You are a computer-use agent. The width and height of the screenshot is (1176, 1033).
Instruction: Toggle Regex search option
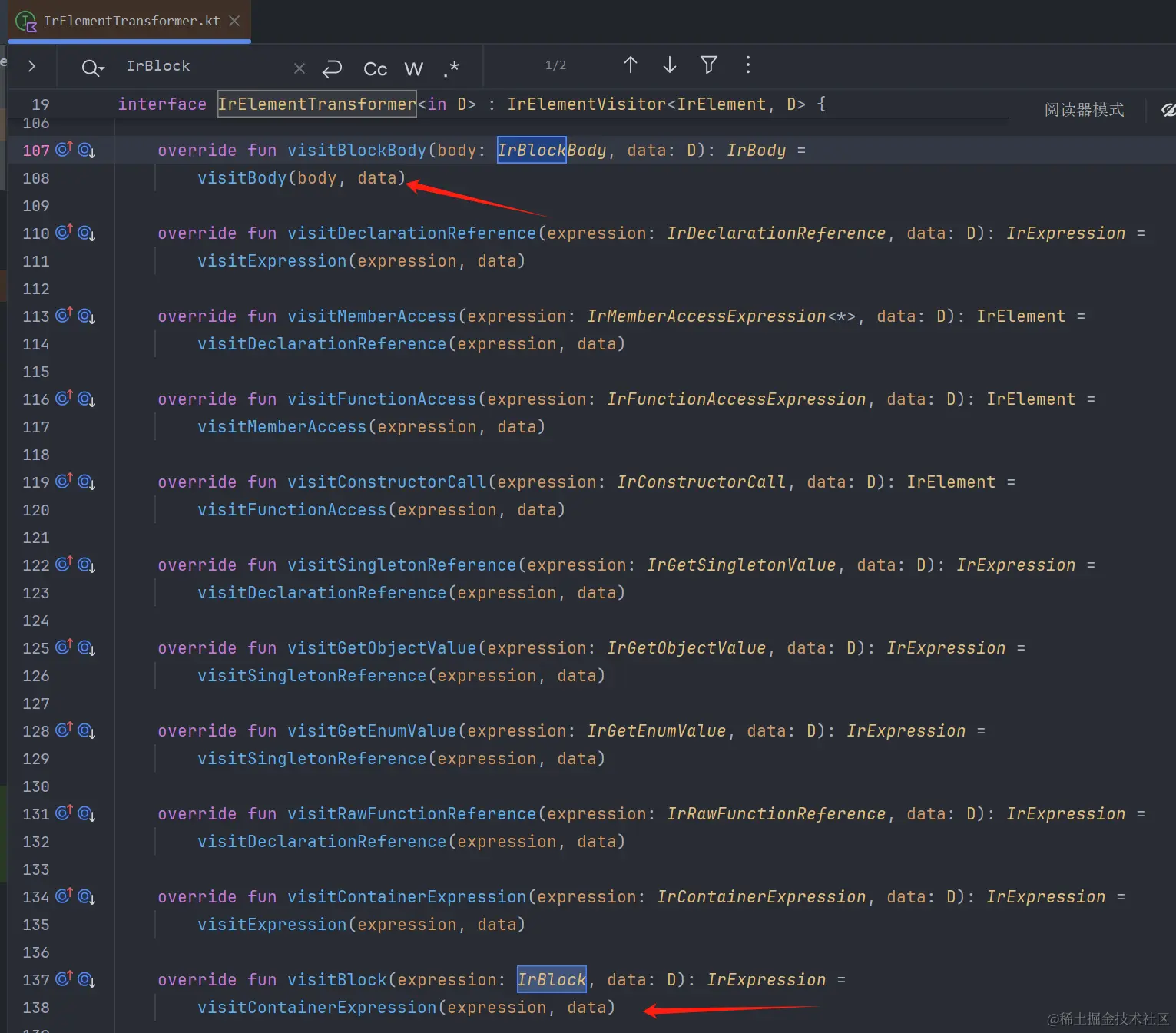pos(452,68)
